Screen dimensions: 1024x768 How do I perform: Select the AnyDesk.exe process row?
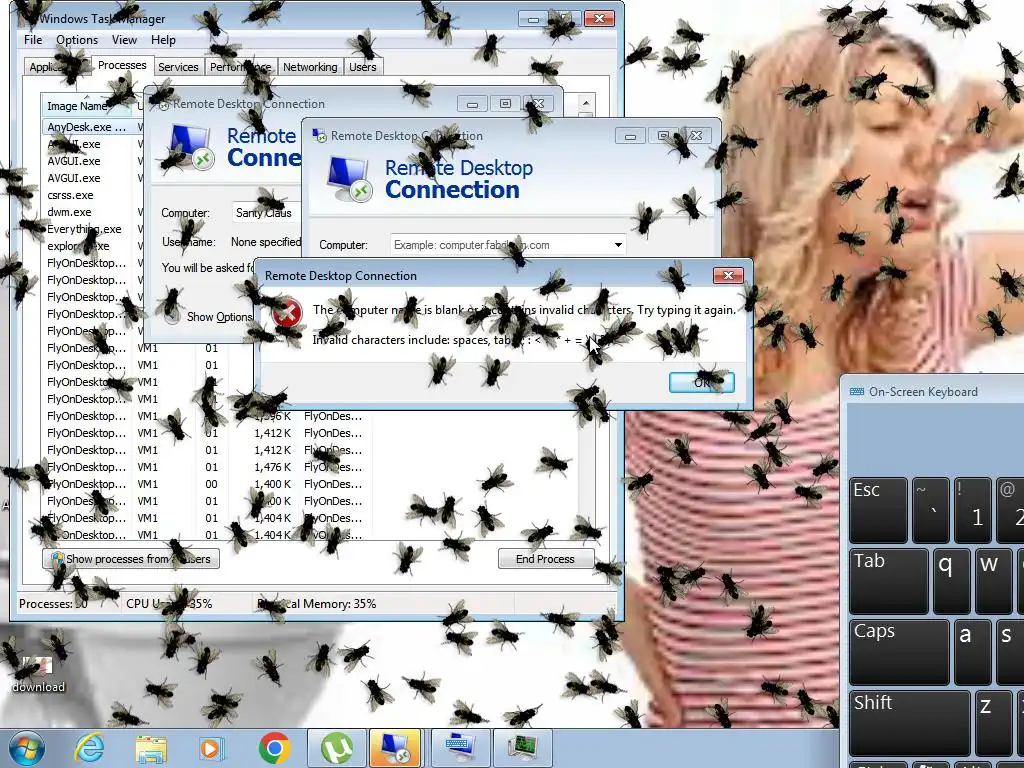pos(91,127)
